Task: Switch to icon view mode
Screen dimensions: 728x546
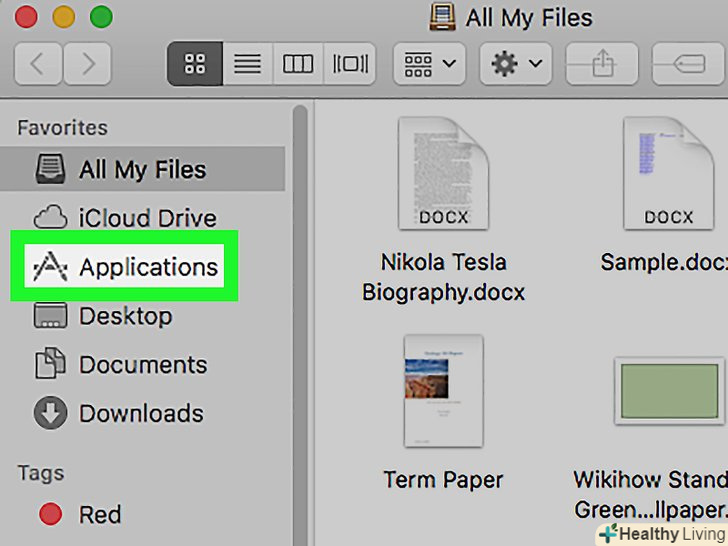Action: (x=195, y=65)
